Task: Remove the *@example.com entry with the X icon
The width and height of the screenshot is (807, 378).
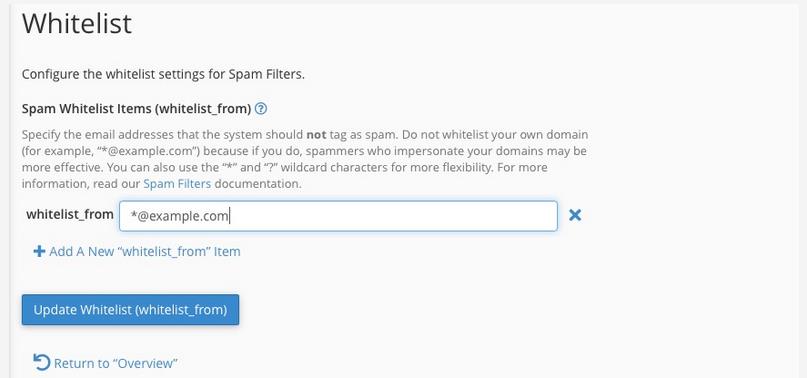Action: coord(575,215)
